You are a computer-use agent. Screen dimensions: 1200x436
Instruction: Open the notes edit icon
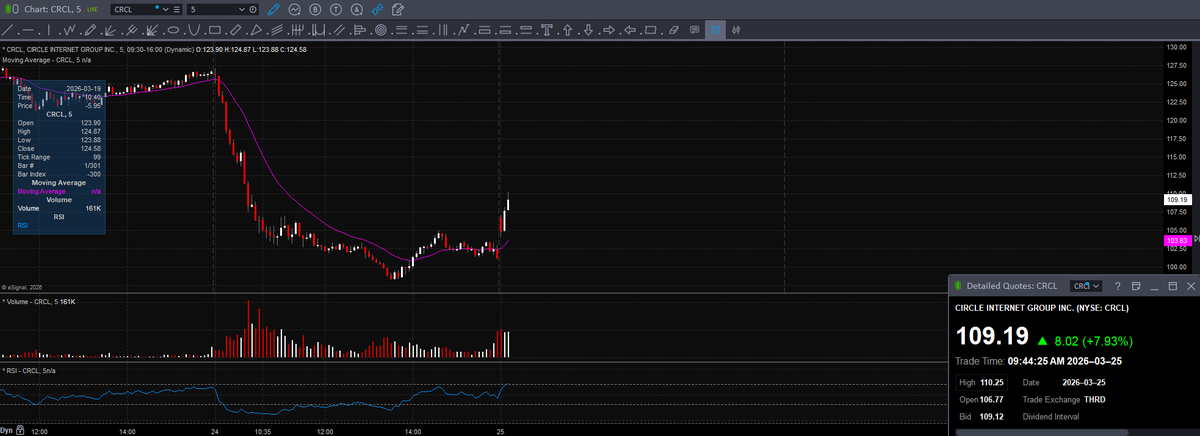coord(398,9)
